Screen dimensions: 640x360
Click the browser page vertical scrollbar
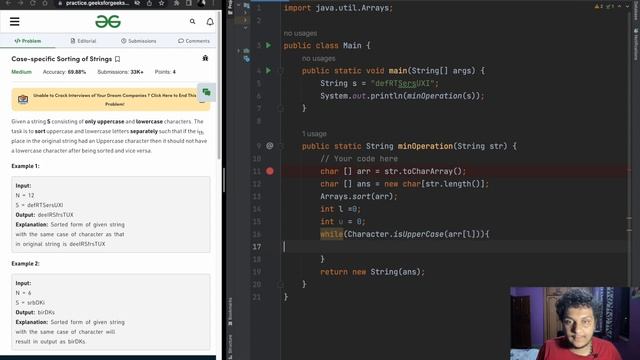click(219, 86)
